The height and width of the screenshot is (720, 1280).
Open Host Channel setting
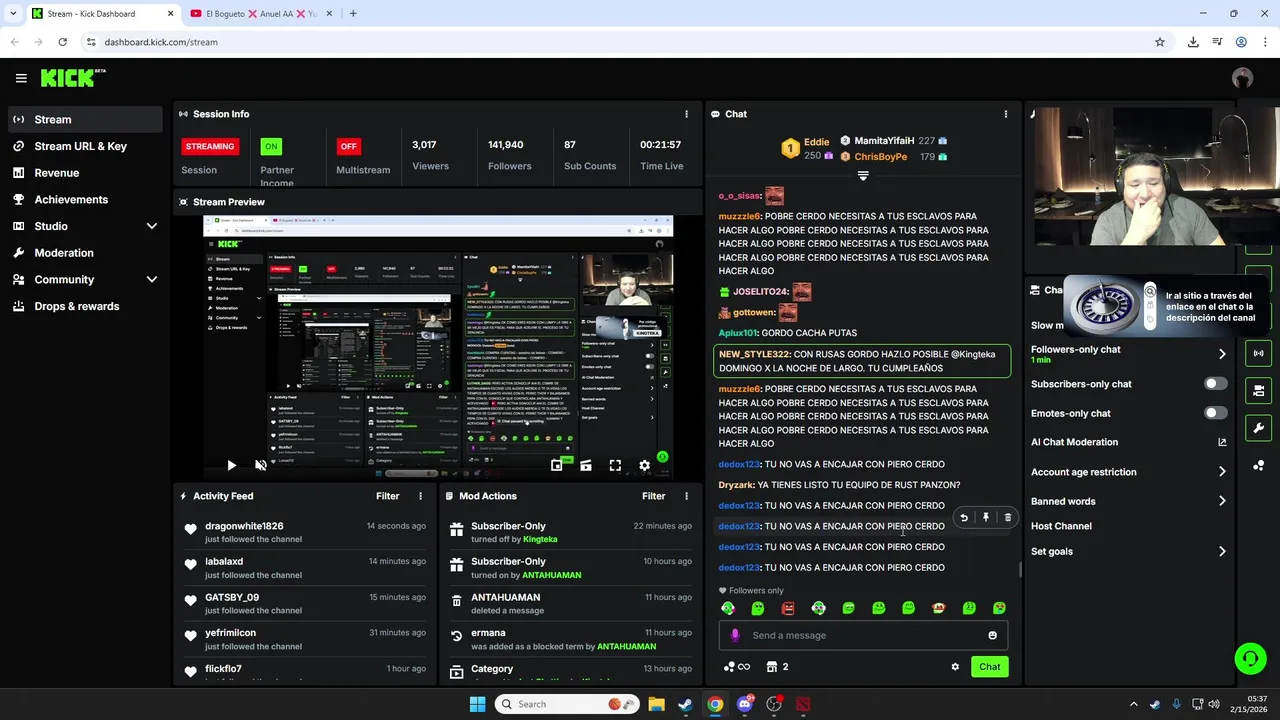point(1061,526)
